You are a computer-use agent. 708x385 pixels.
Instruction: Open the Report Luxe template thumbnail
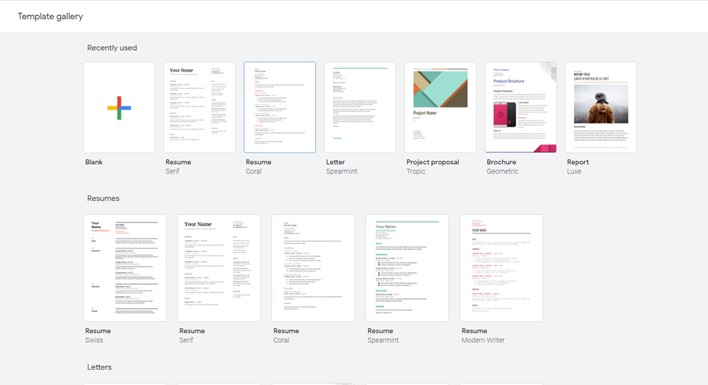[601, 107]
